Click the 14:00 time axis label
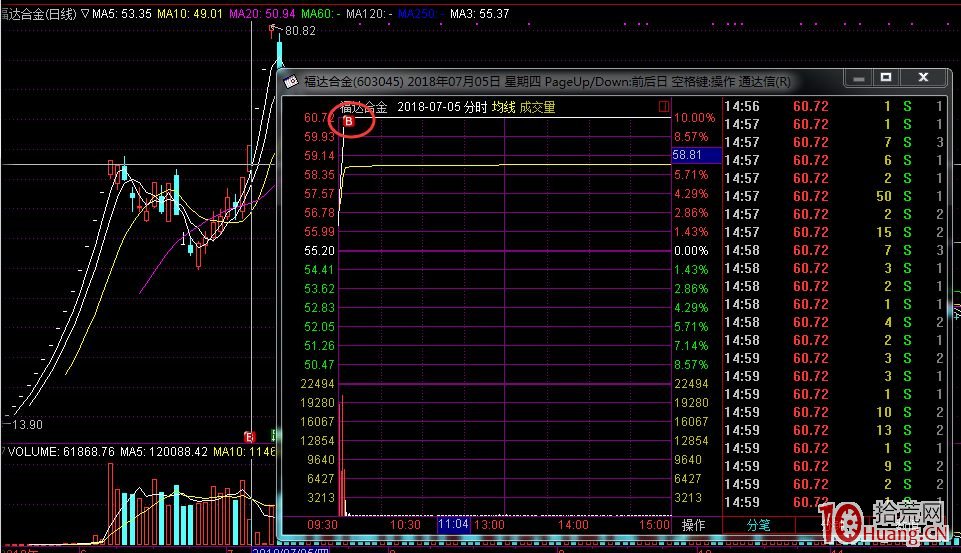 [573, 525]
